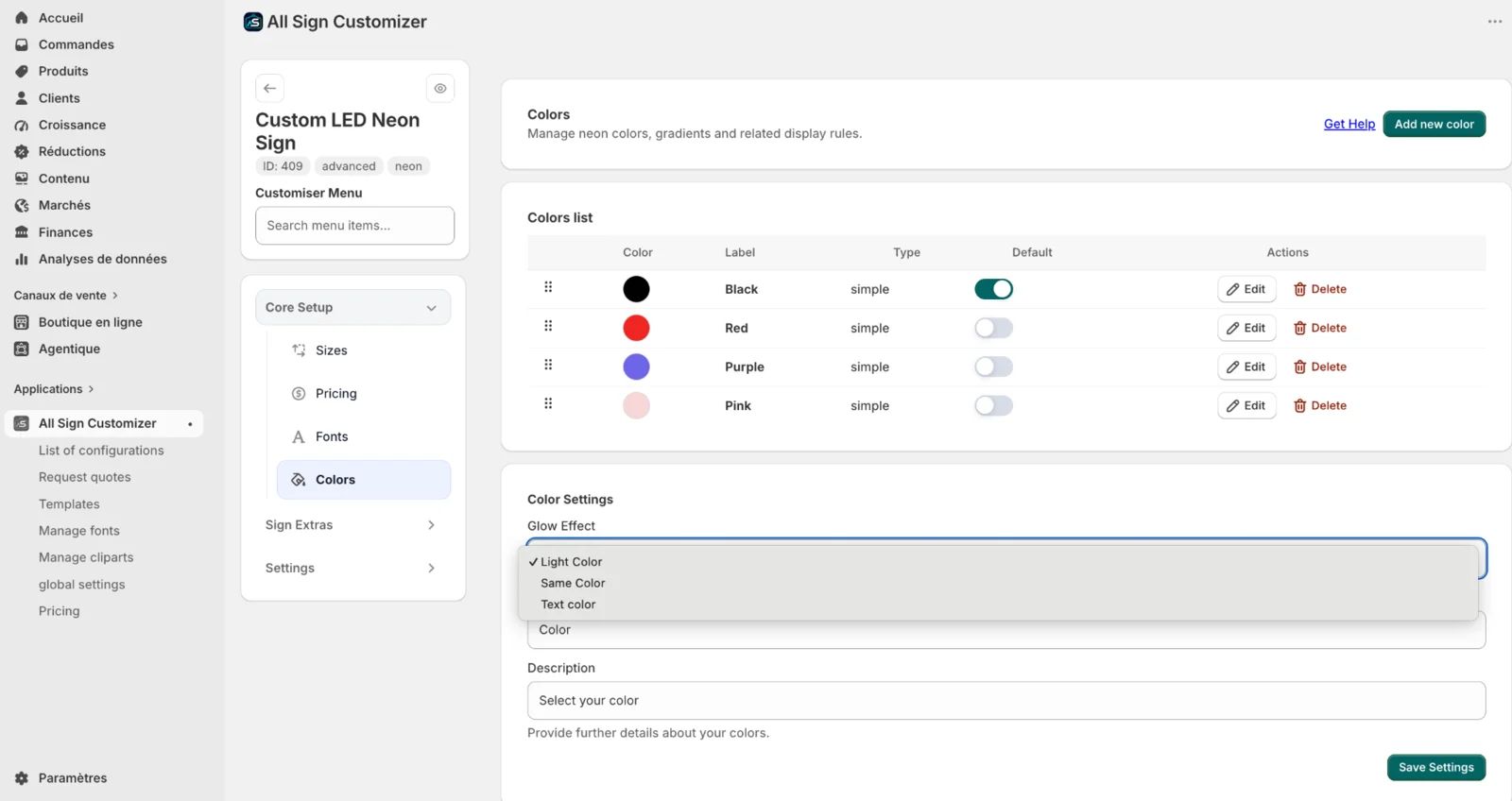Click the drag handle for the Purple row
The height and width of the screenshot is (801, 1512).
(x=548, y=365)
